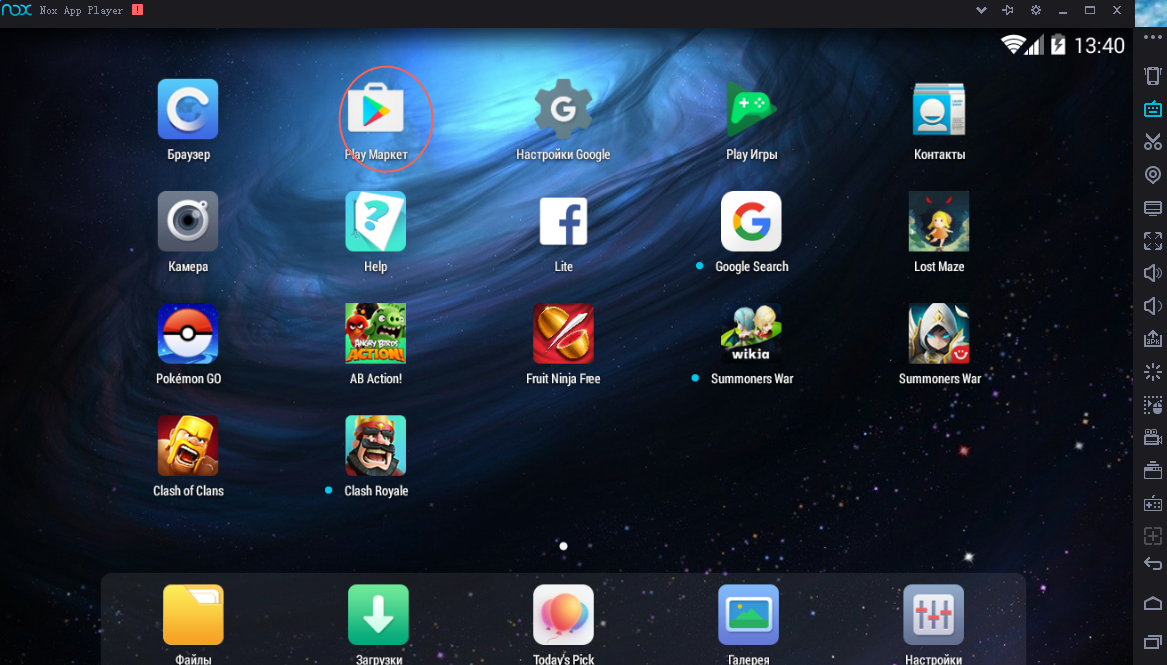Open Файлы in the dock
This screenshot has width=1167, height=665.
point(193,614)
